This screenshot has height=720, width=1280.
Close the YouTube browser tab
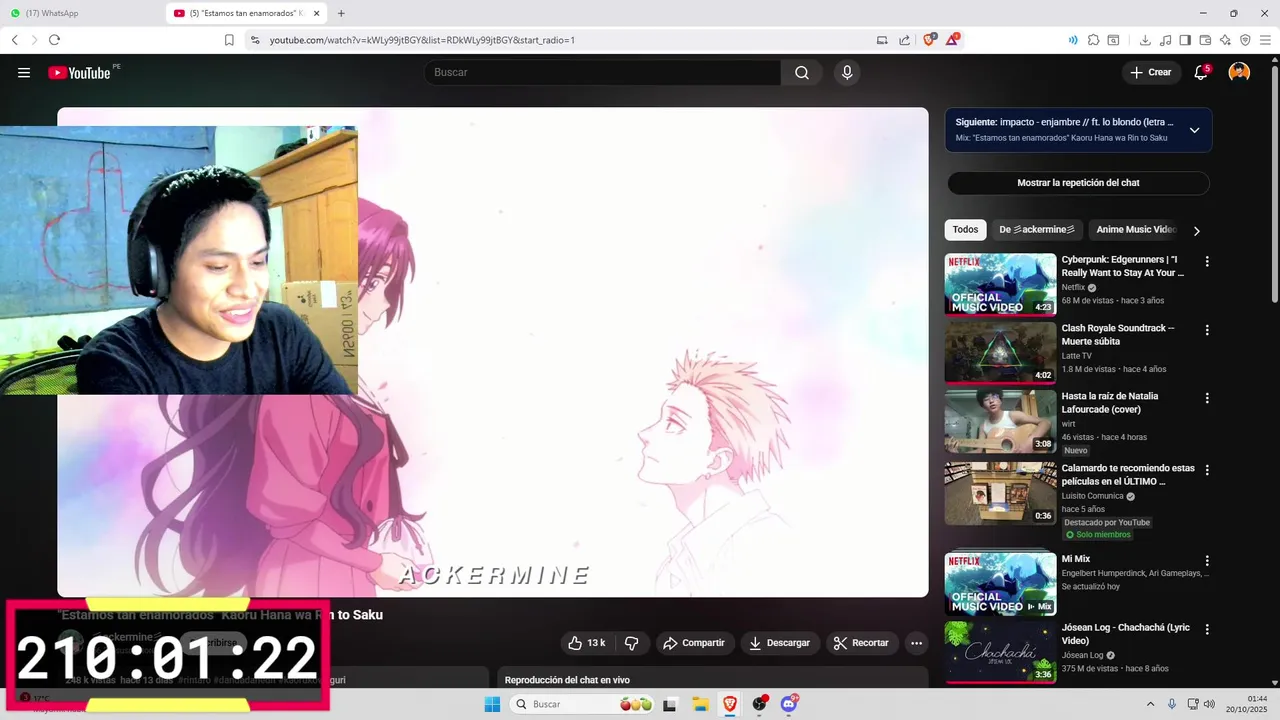click(317, 13)
